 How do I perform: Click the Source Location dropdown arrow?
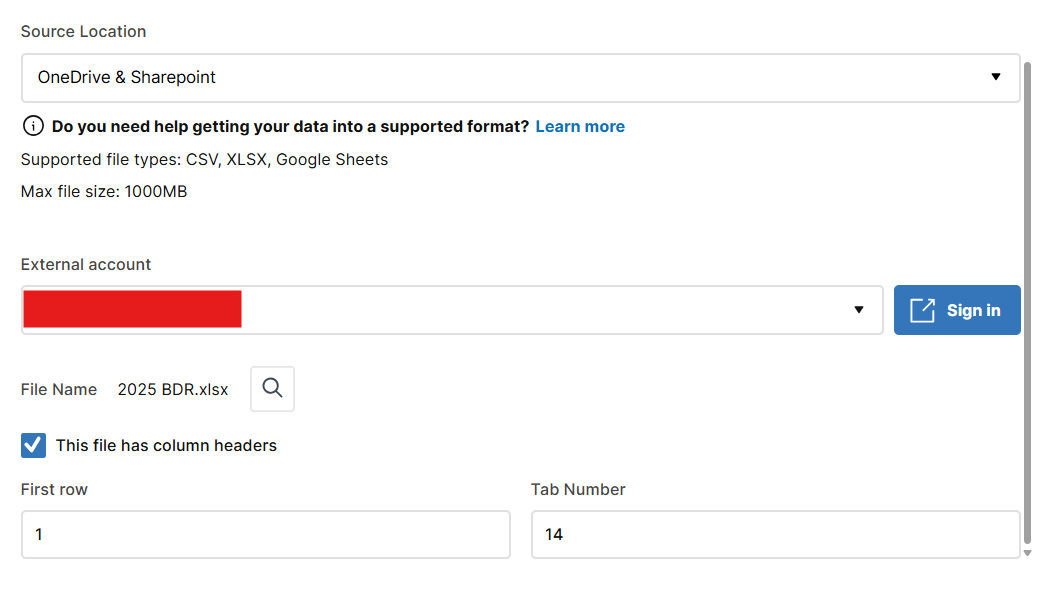tap(995, 77)
